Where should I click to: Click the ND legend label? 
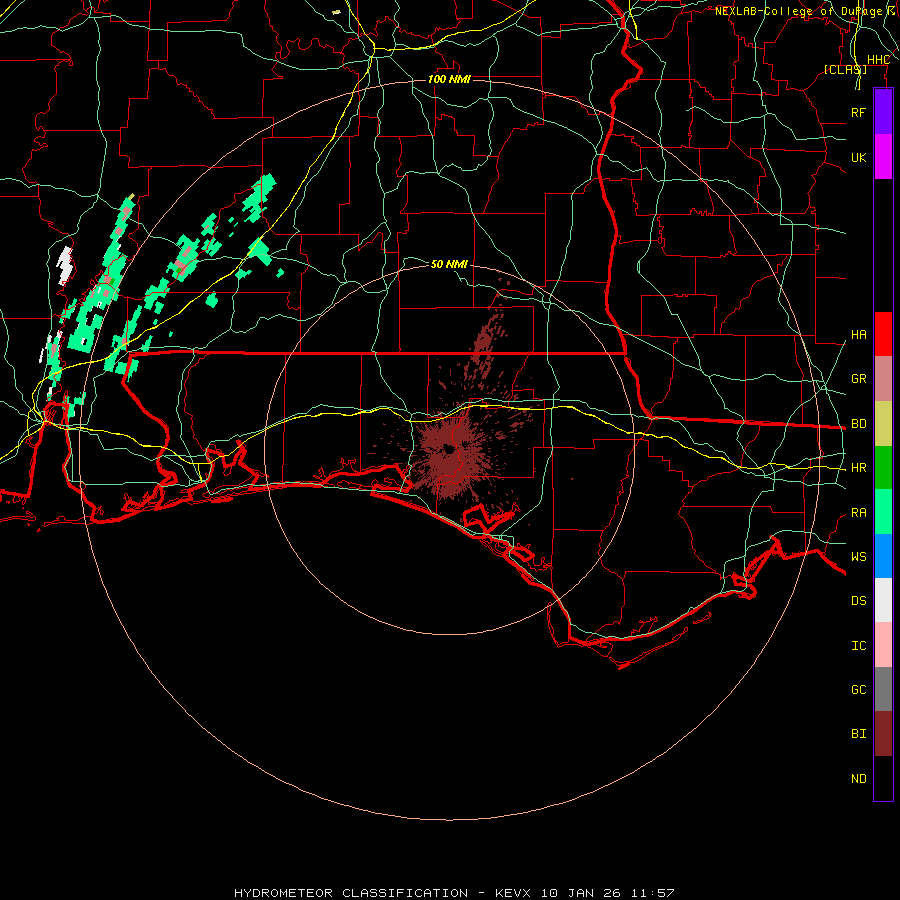point(858,779)
